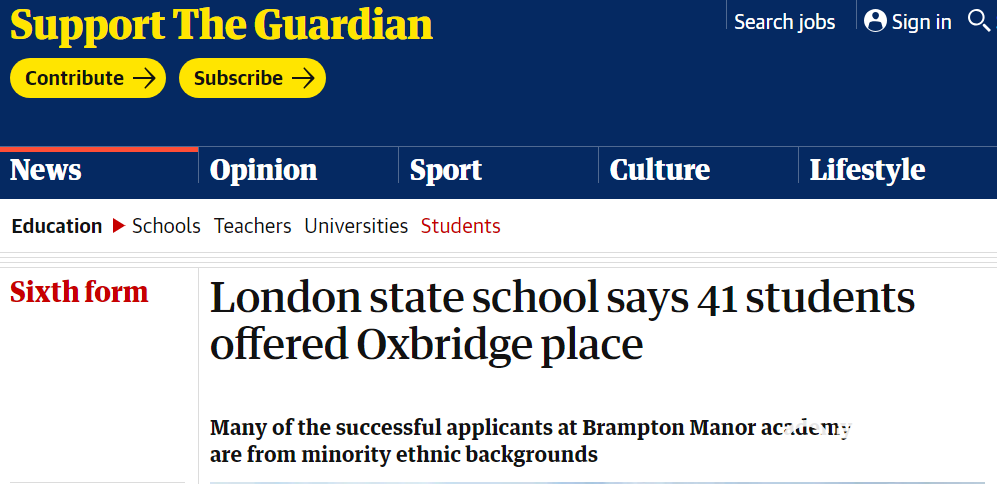Click the red triangle next to Education
This screenshot has width=997, height=484.
(118, 226)
